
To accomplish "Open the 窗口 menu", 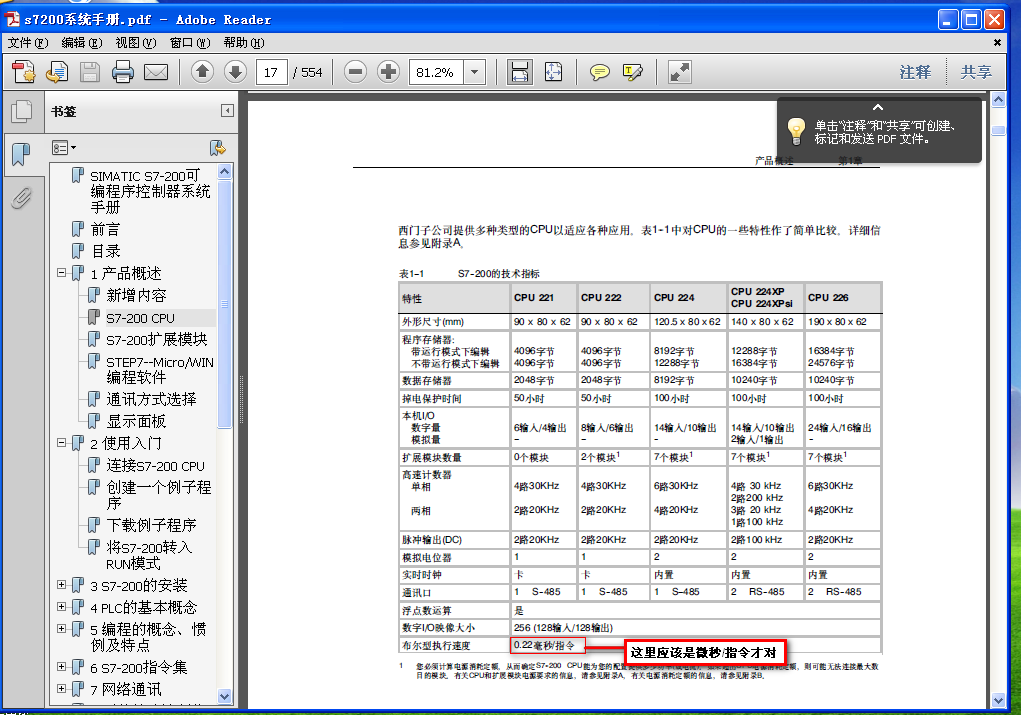I will click(189, 42).
